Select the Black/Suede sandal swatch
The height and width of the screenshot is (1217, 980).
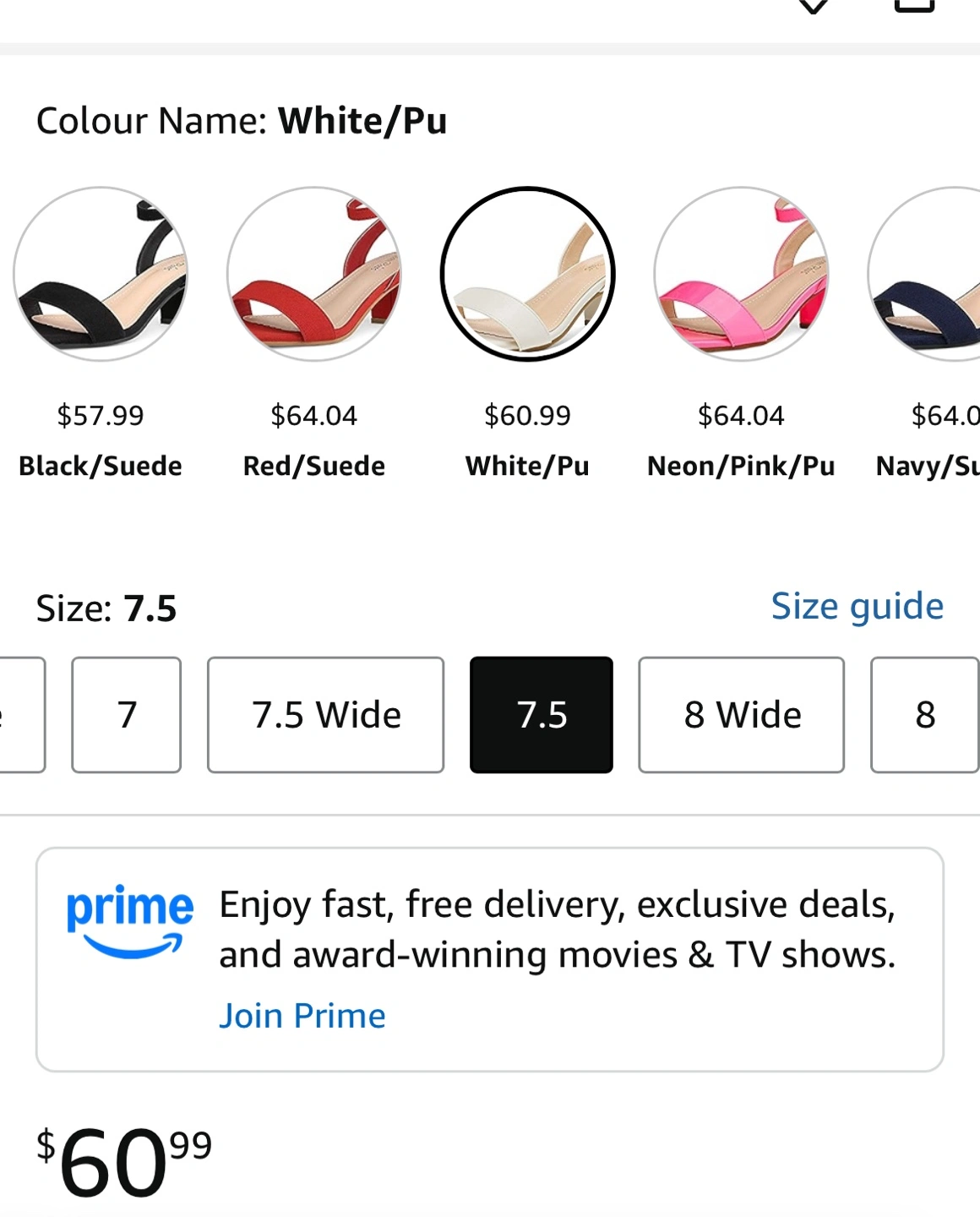(101, 274)
